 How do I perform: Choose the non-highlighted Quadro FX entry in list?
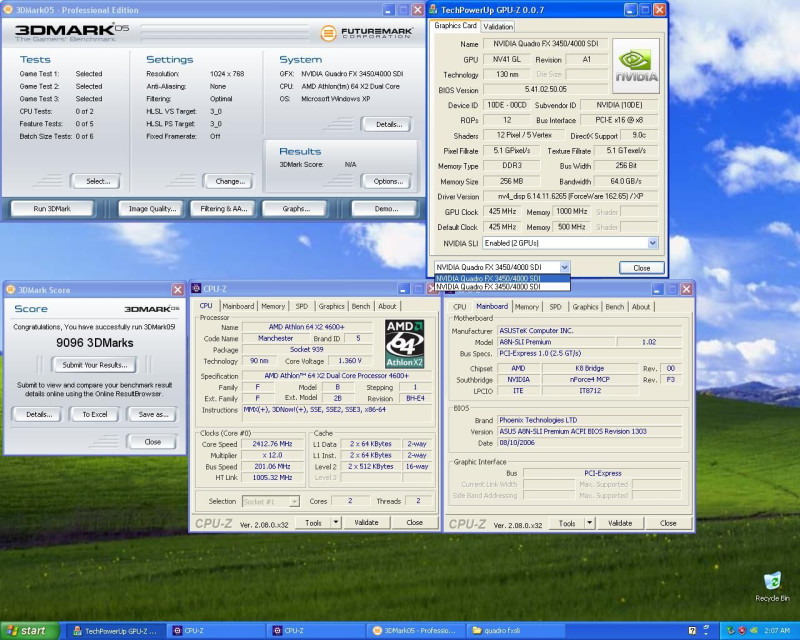pos(502,287)
